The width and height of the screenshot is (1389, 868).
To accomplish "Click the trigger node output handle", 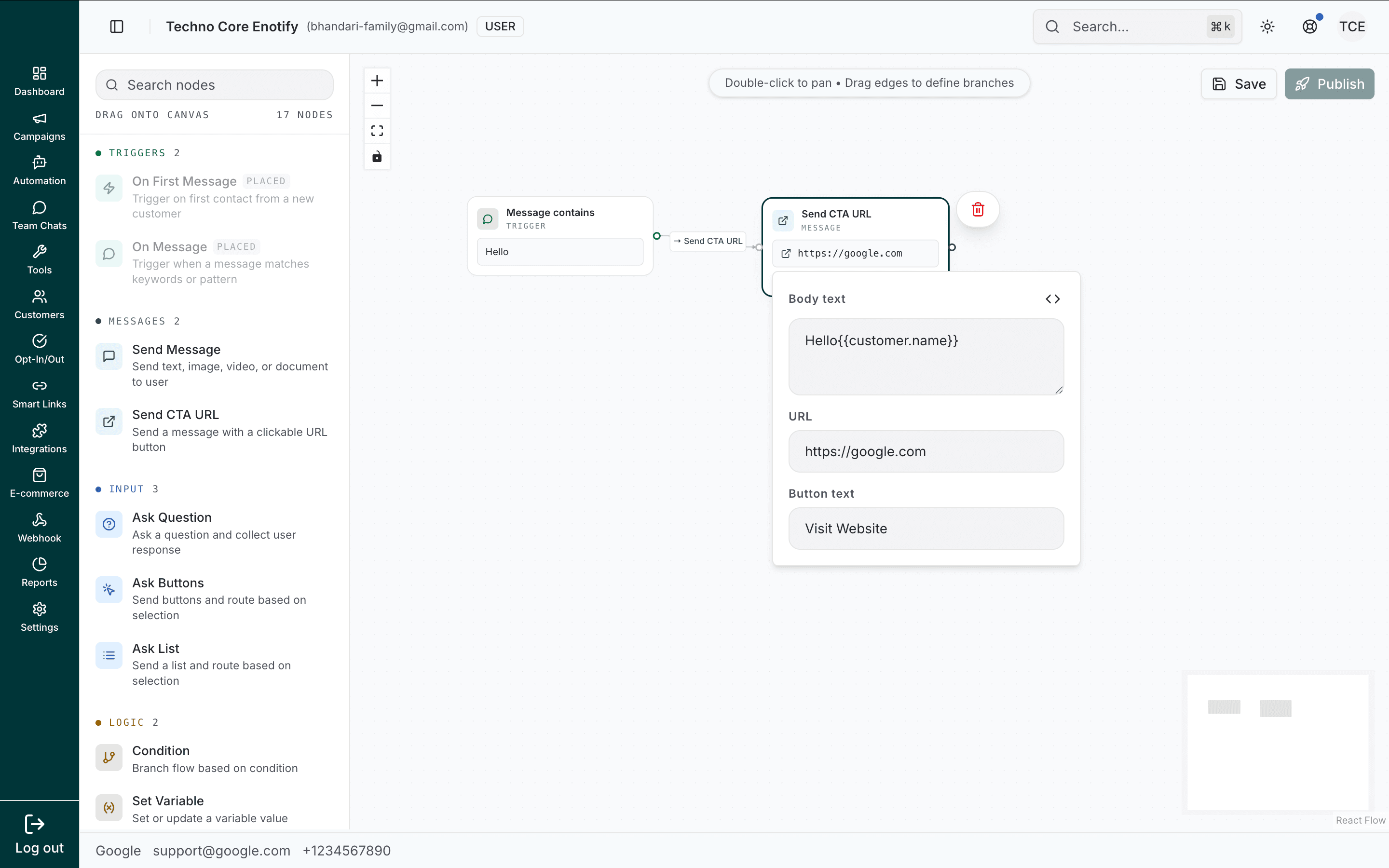I will pyautogui.click(x=656, y=236).
